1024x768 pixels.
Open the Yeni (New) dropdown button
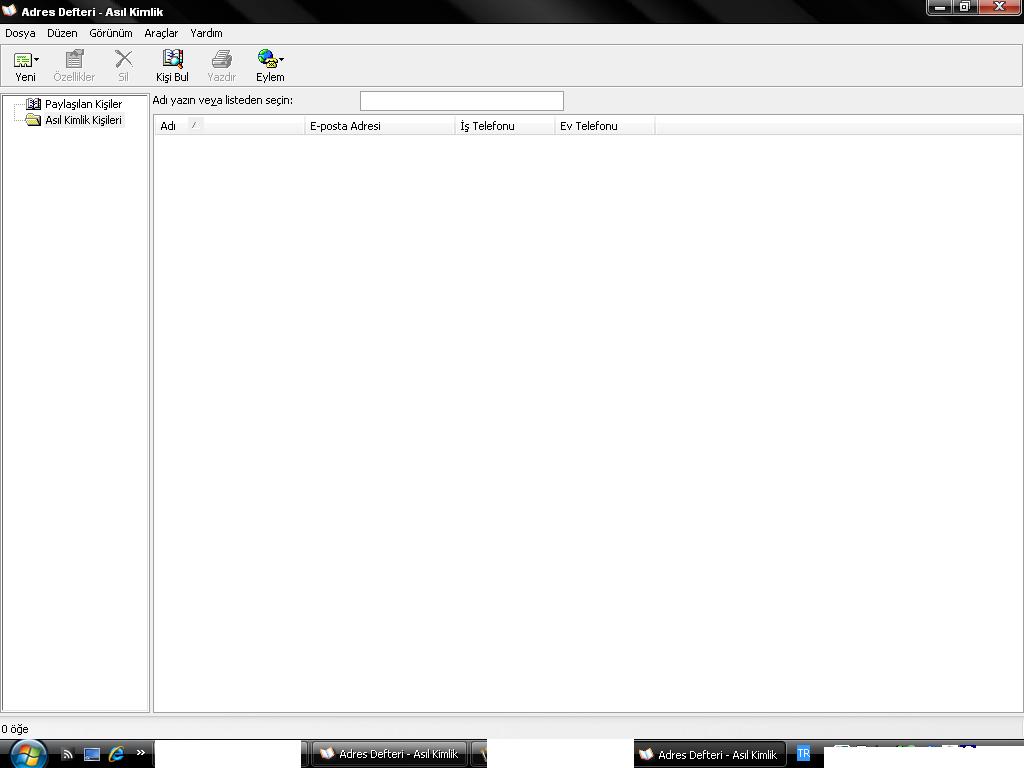(25, 65)
